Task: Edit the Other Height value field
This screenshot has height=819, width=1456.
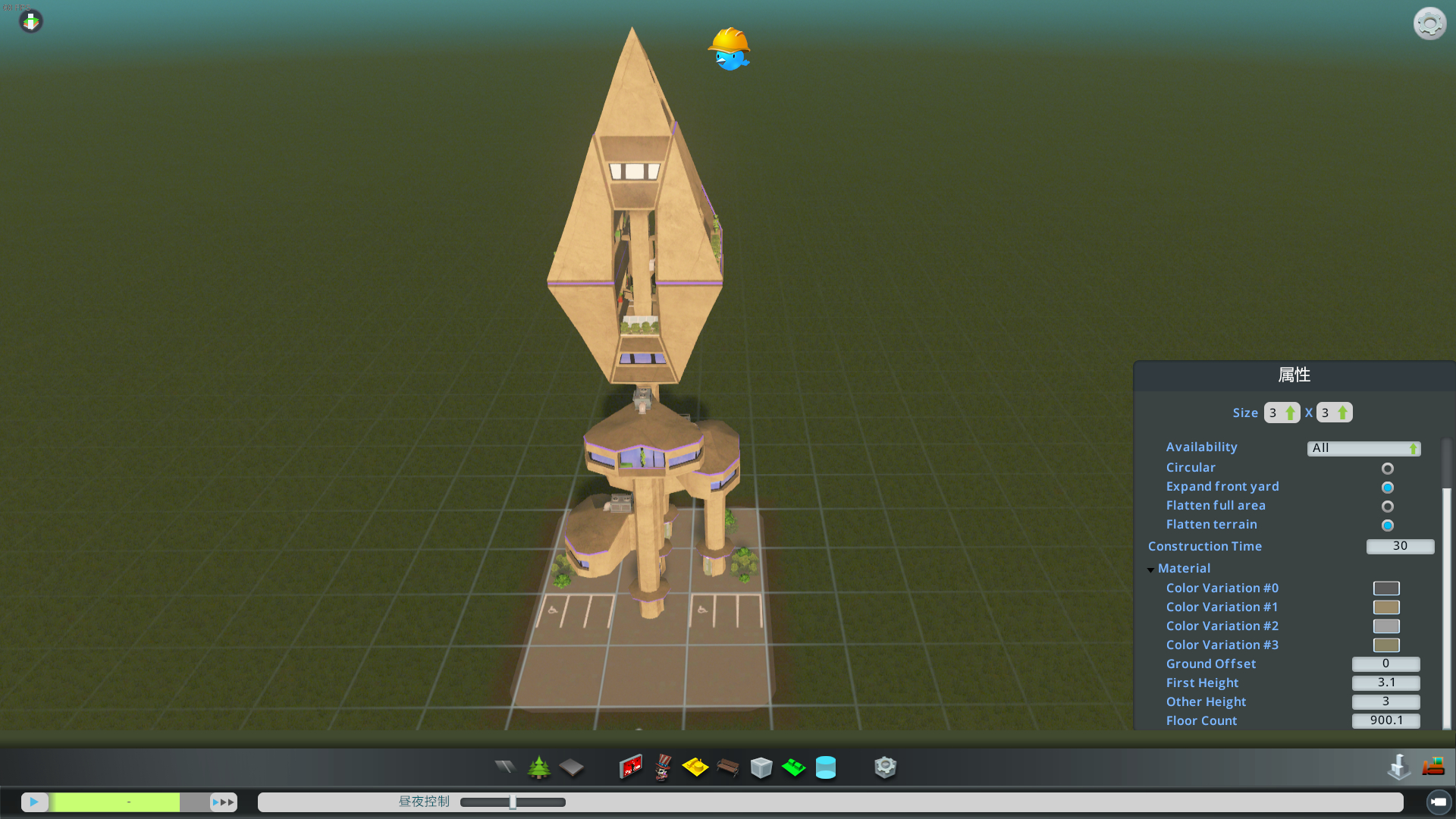Action: 1385,701
